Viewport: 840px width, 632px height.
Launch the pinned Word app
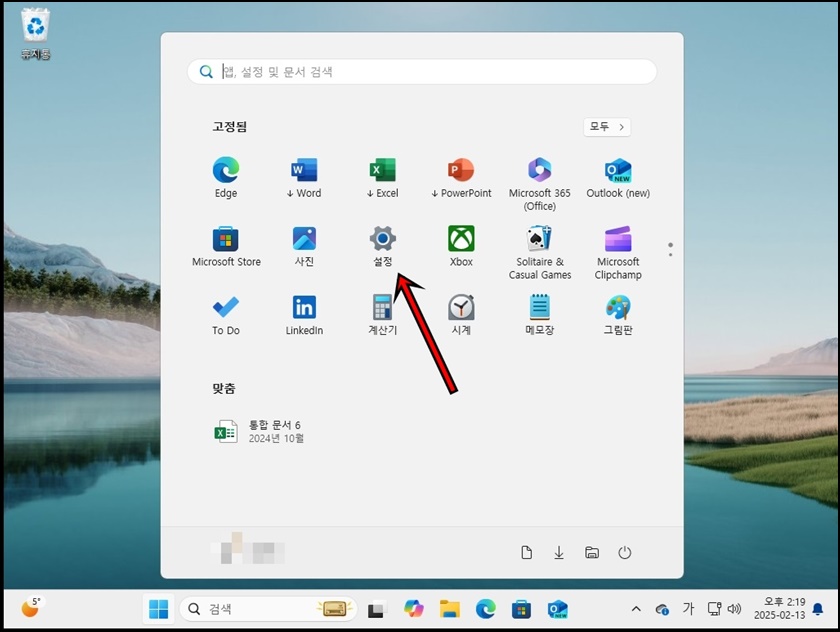tap(304, 178)
